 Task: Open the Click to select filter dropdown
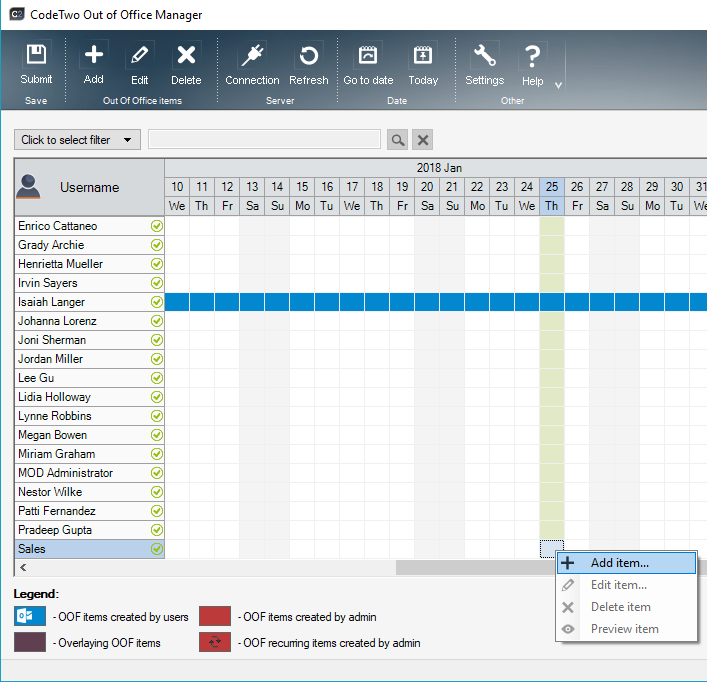pyautogui.click(x=77, y=140)
